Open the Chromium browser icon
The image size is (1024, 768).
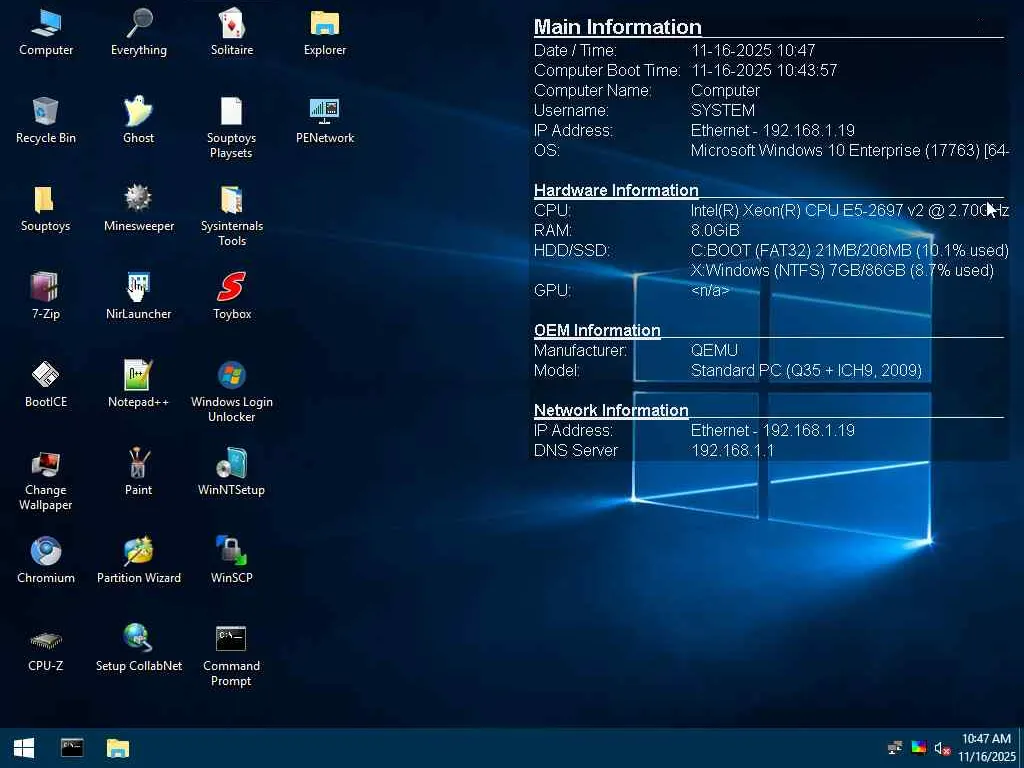(x=46, y=560)
